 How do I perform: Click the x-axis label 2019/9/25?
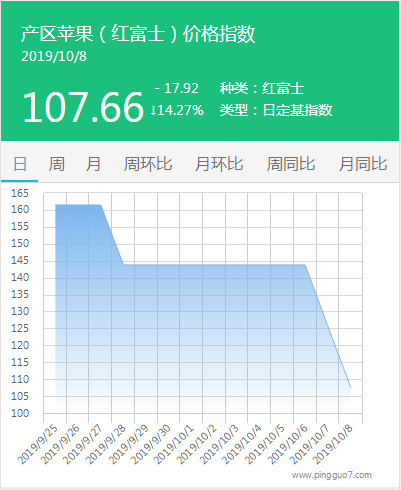pos(37,444)
